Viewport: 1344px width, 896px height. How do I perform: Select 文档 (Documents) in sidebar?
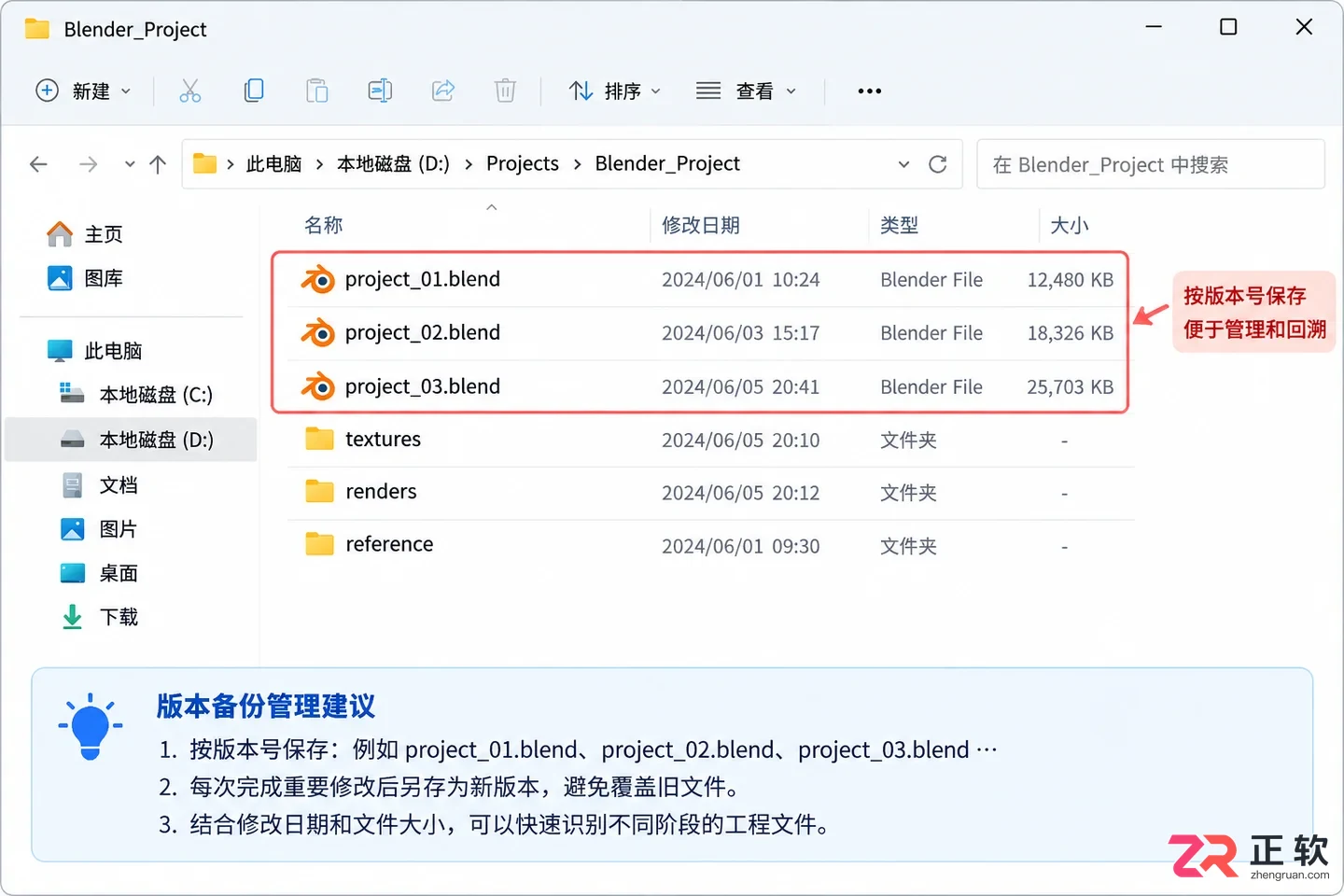click(100, 485)
